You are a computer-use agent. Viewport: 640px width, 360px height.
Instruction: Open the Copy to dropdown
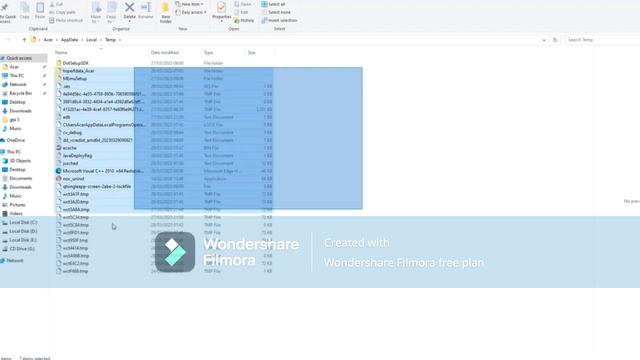(x=111, y=13)
